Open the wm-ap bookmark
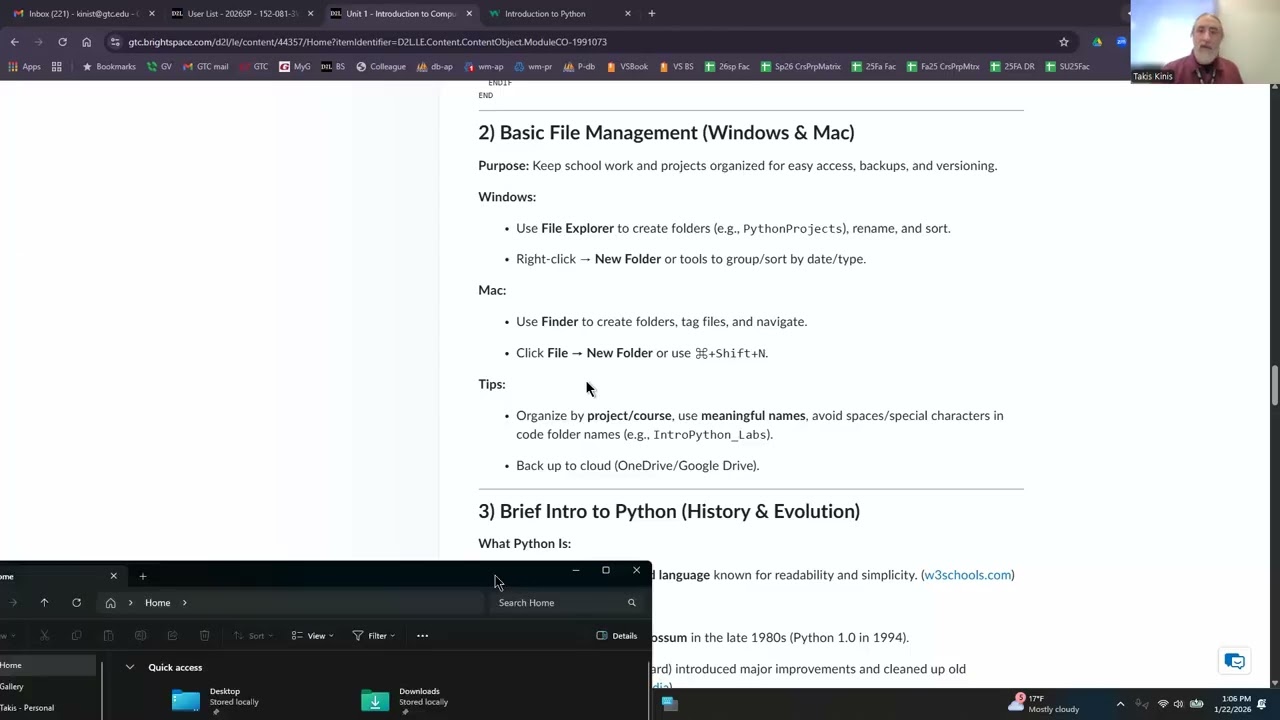The width and height of the screenshot is (1280, 720). pos(483,67)
